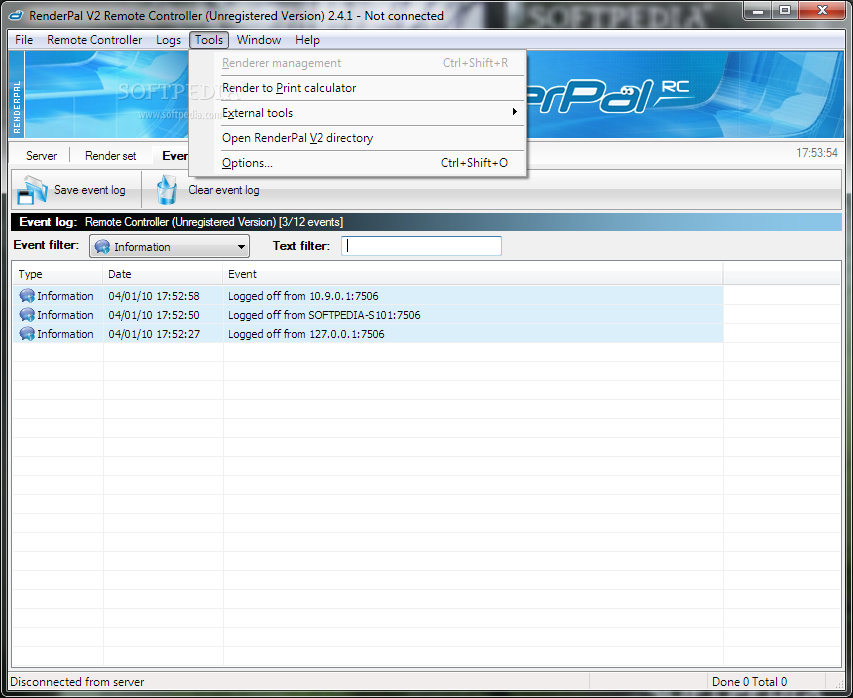Select row 'Logged off from SOFTPEDIA-S101:7506'
853x698 pixels.
point(368,315)
